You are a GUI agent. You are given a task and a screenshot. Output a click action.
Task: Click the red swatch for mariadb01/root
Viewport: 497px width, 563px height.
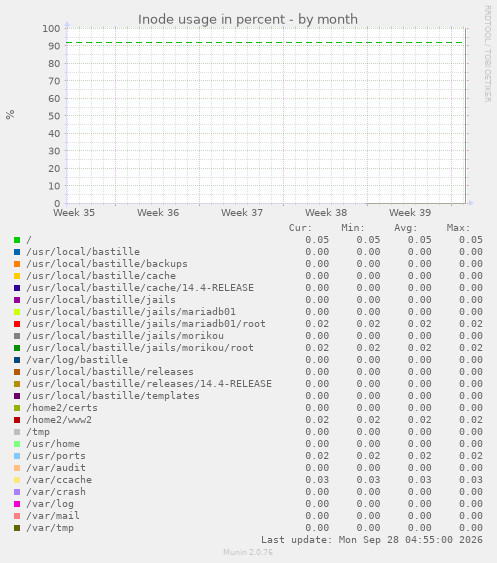17,324
